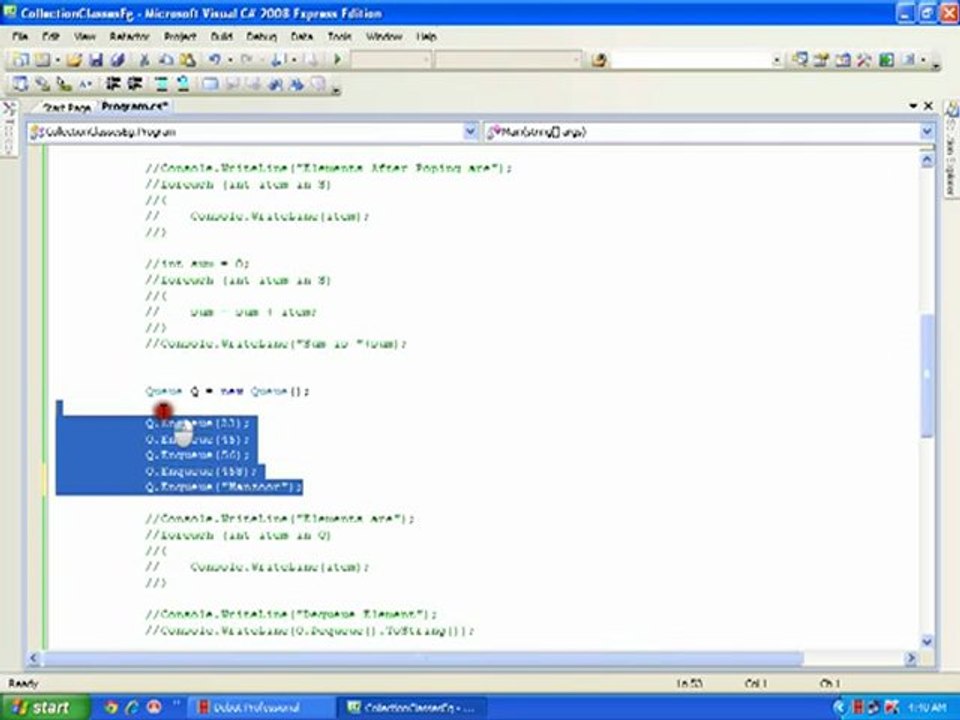Open the Toolbox from the toolbar icon

pos(864,59)
